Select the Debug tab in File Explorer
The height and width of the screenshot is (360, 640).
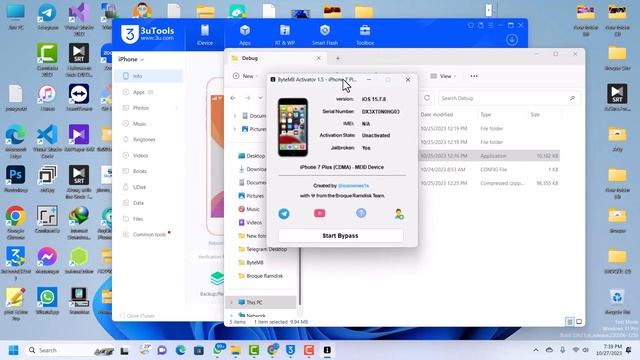[x=276, y=58]
